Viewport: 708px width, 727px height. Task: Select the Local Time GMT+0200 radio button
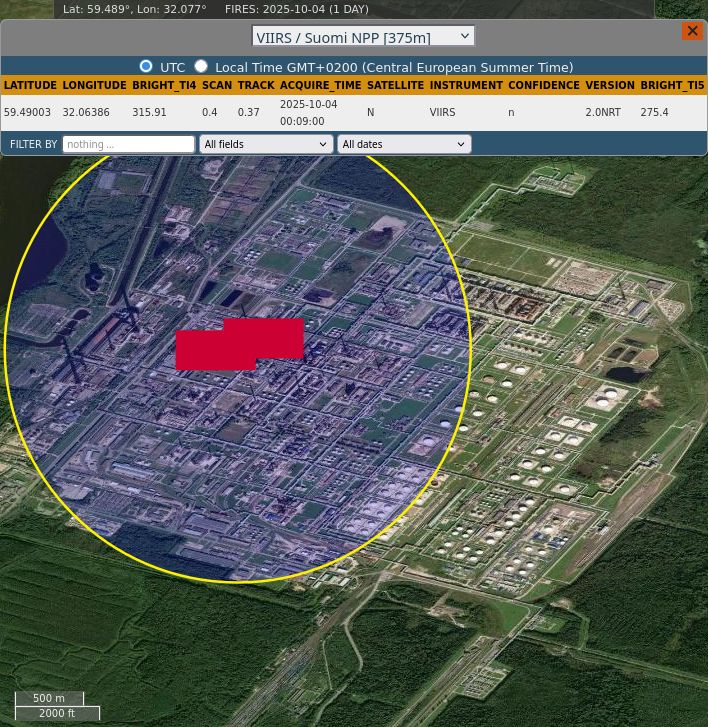[201, 66]
